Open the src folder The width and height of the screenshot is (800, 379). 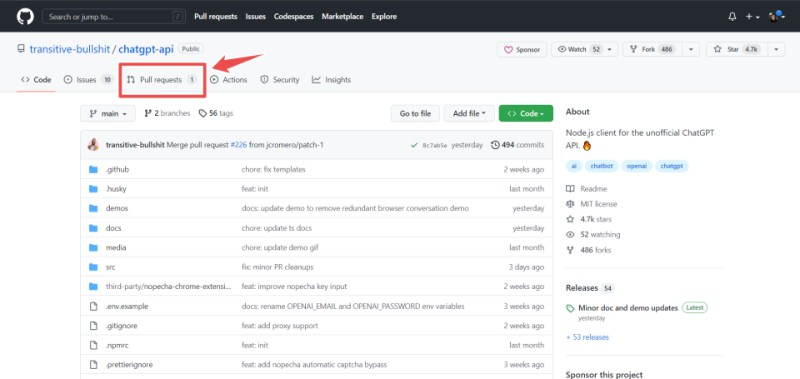[110, 267]
